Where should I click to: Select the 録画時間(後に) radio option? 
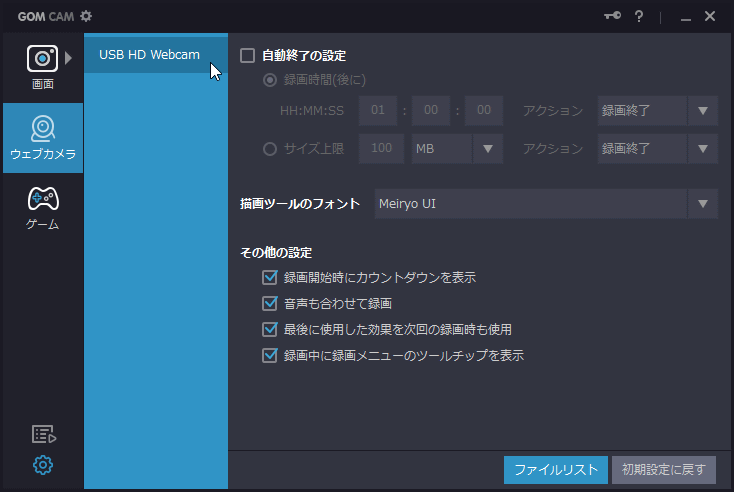pyautogui.click(x=270, y=80)
